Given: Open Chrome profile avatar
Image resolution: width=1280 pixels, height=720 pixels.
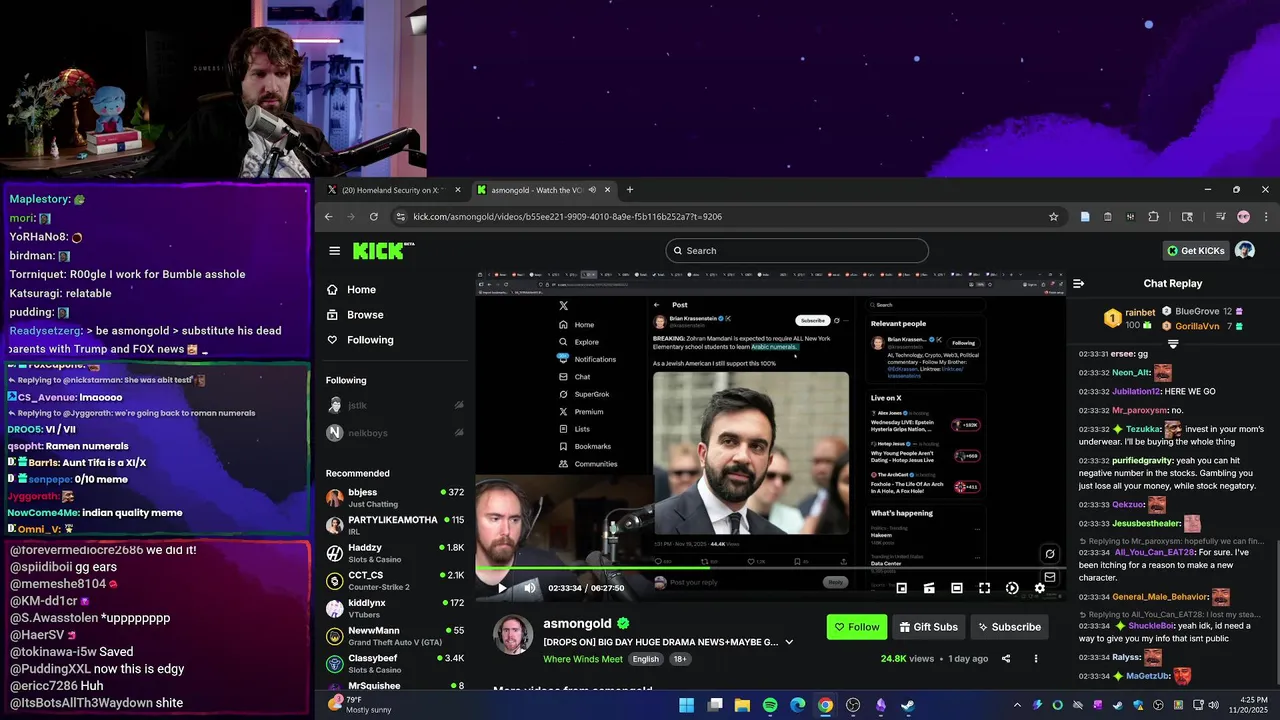Looking at the screenshot, I should [x=1244, y=216].
